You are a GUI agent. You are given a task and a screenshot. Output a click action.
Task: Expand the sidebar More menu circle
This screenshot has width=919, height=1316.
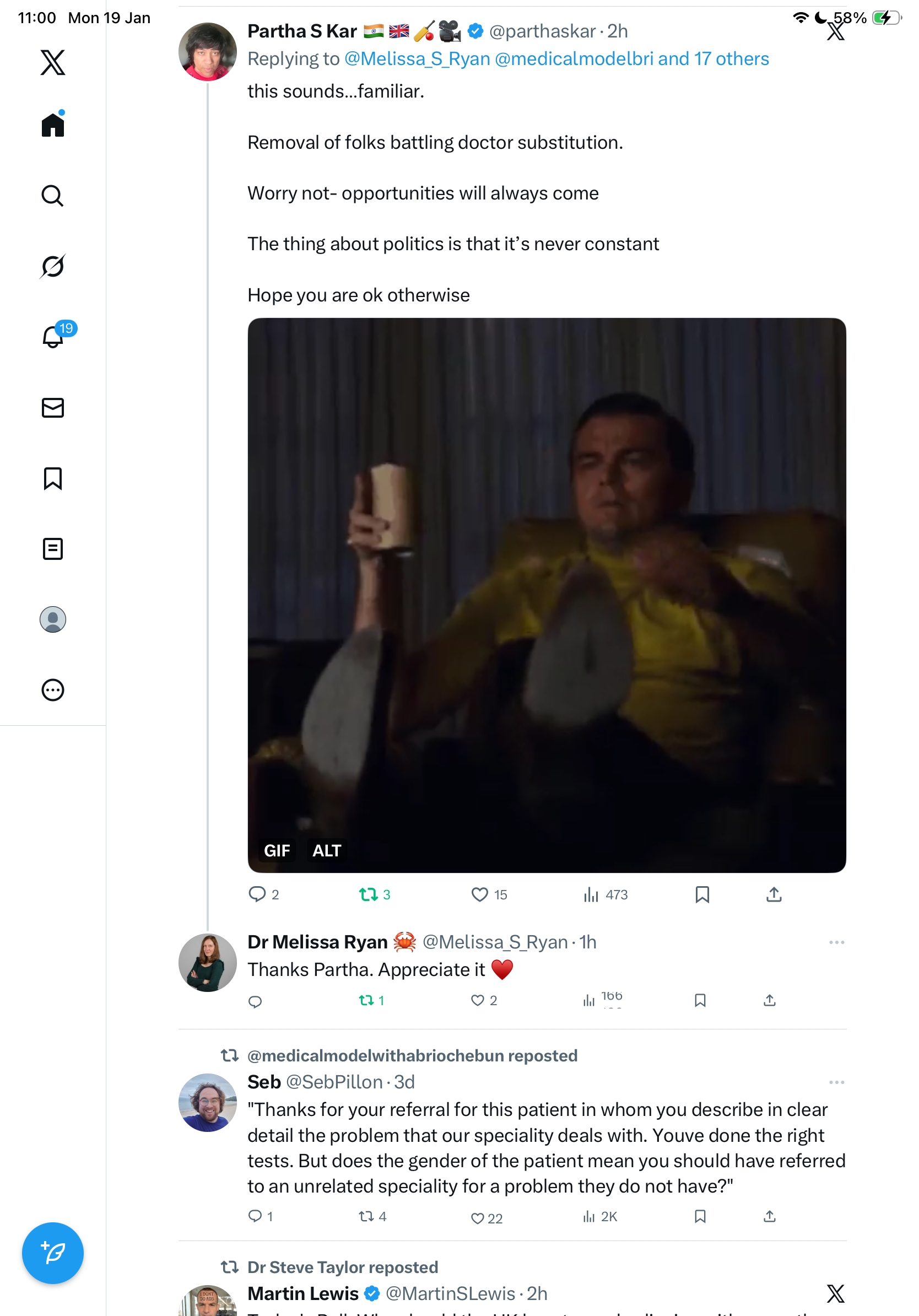click(x=53, y=689)
